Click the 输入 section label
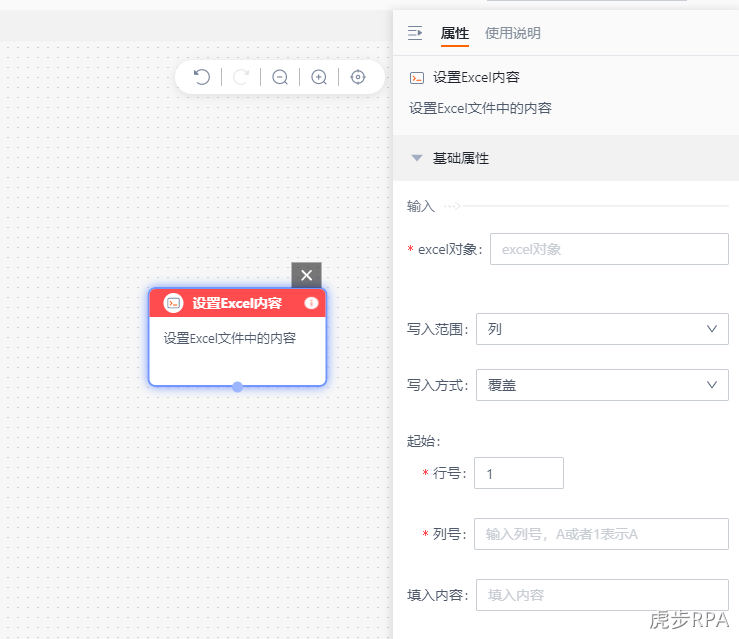This screenshot has width=739, height=639. point(420,206)
